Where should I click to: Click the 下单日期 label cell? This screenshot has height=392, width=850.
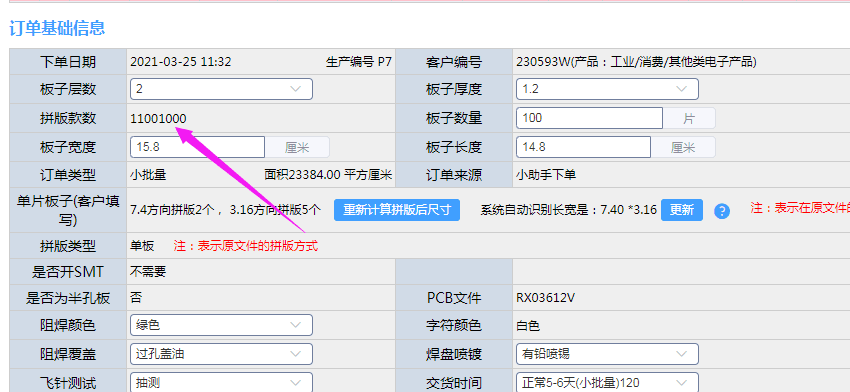(x=68, y=62)
